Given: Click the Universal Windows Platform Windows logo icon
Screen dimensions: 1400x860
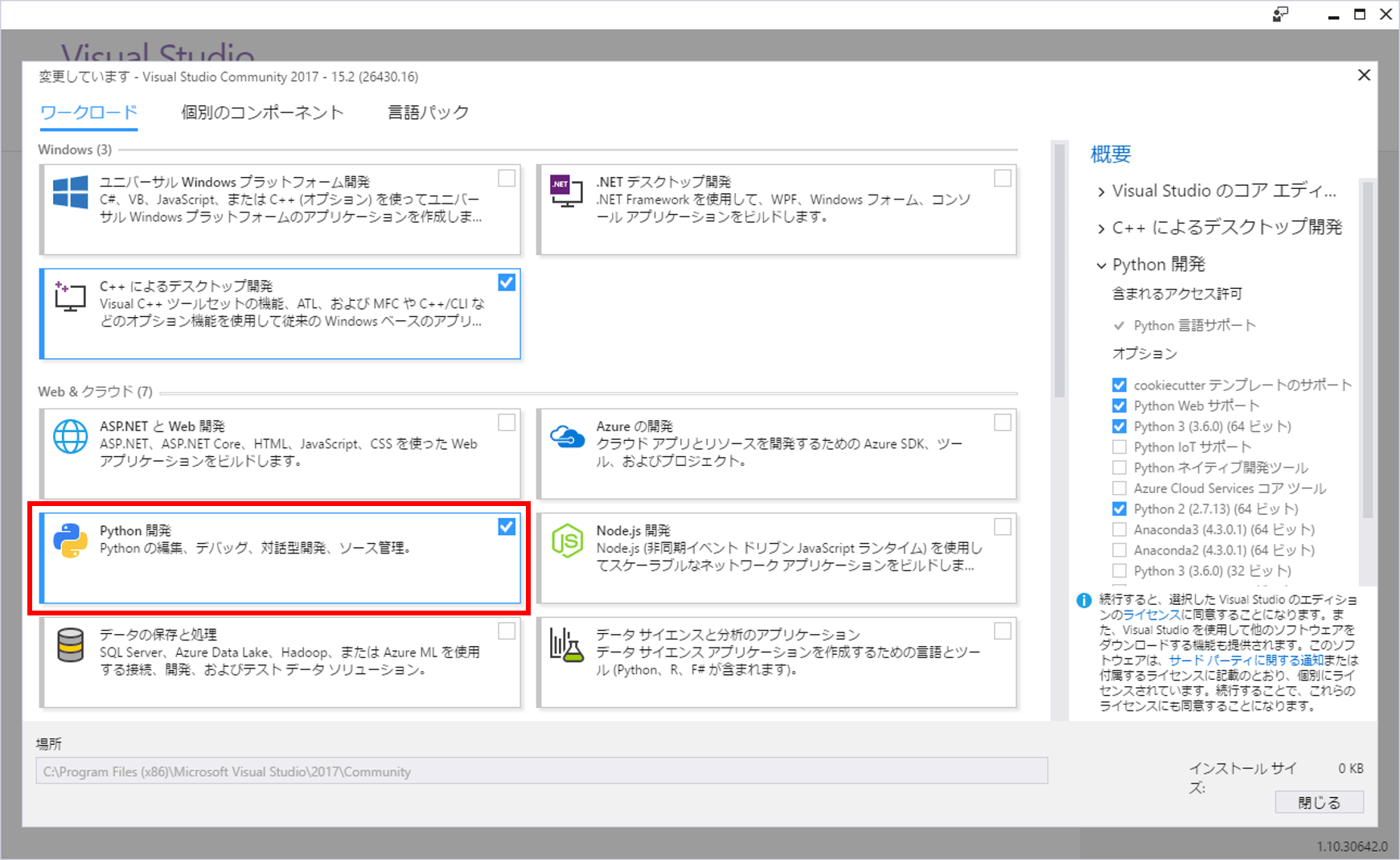Looking at the screenshot, I should point(70,193).
